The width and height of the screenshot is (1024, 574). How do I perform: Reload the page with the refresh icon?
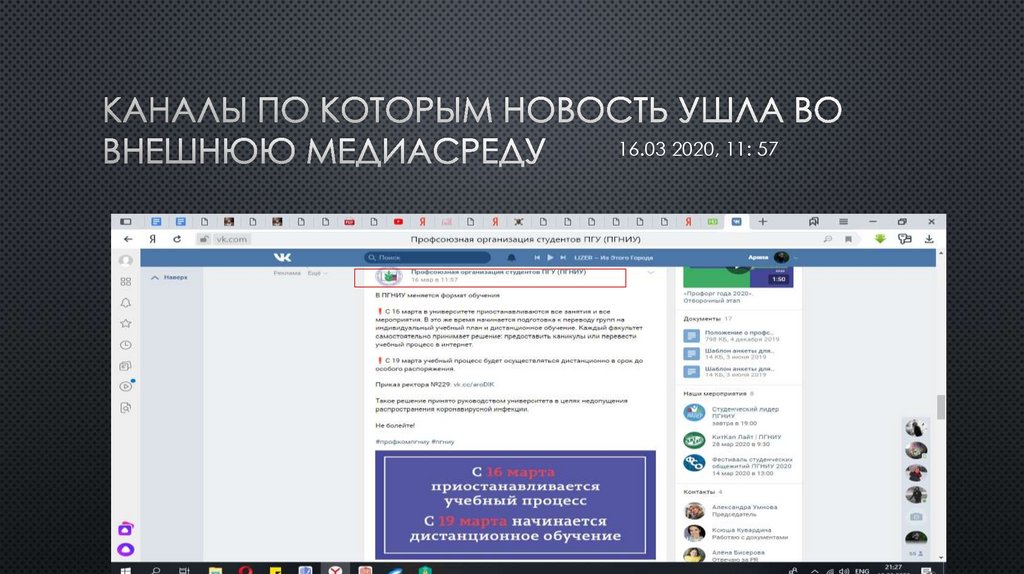point(176,239)
